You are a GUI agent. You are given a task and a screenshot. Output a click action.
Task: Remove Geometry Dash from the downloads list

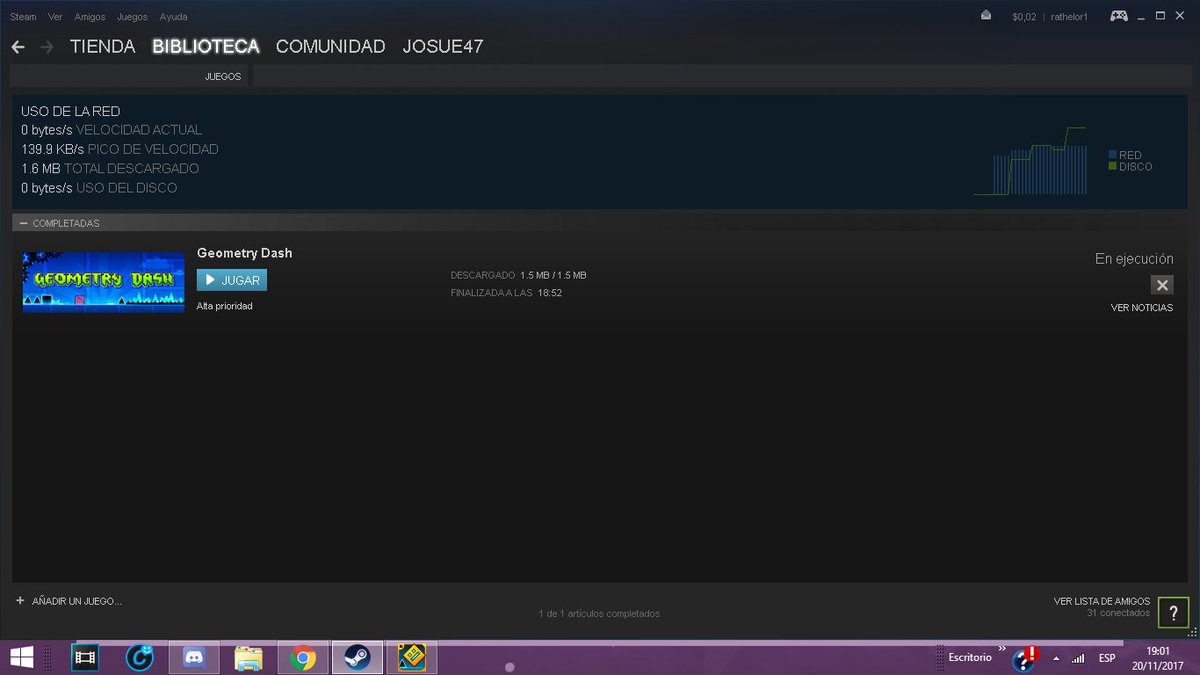(1162, 285)
